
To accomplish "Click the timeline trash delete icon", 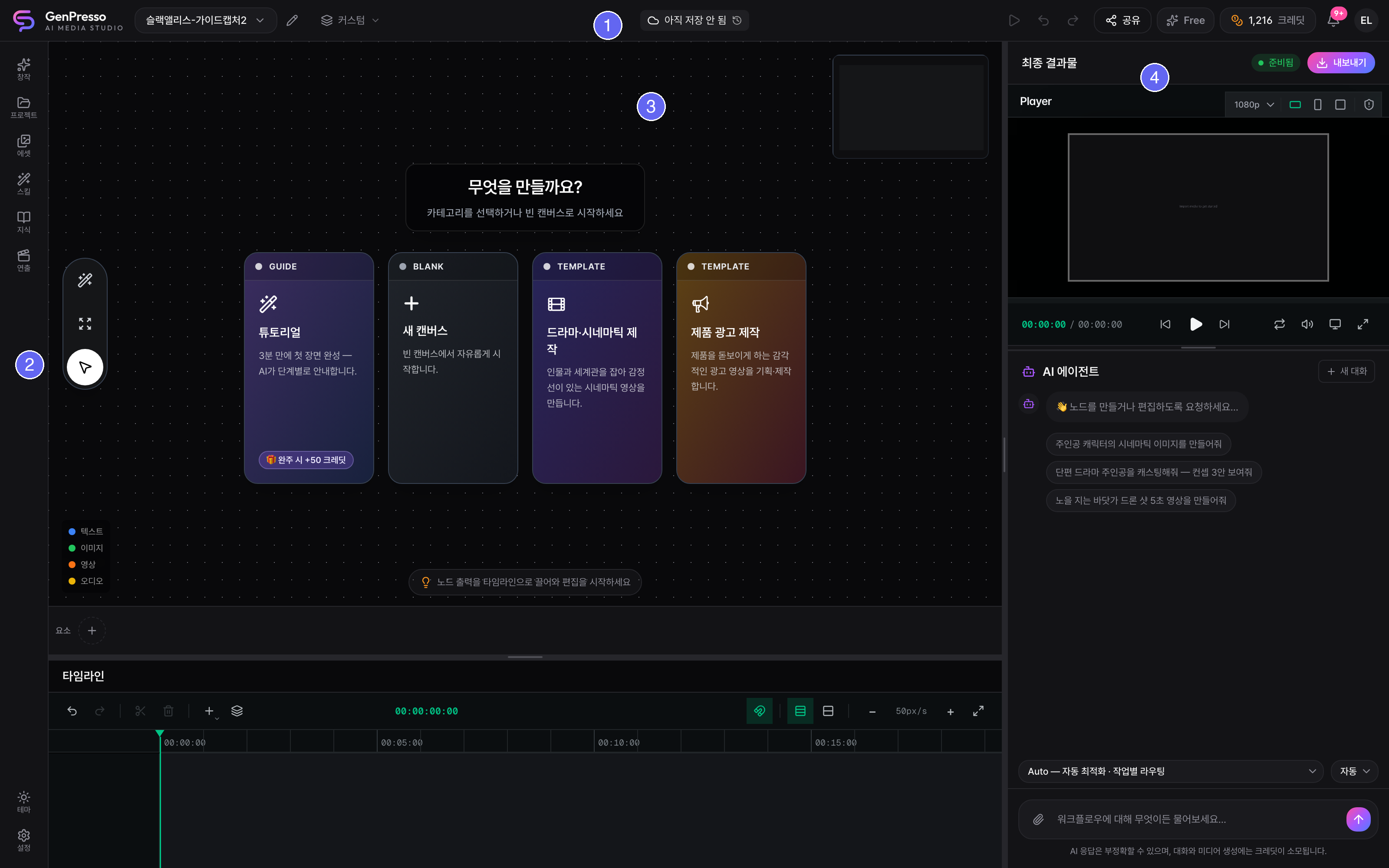I will pyautogui.click(x=168, y=711).
